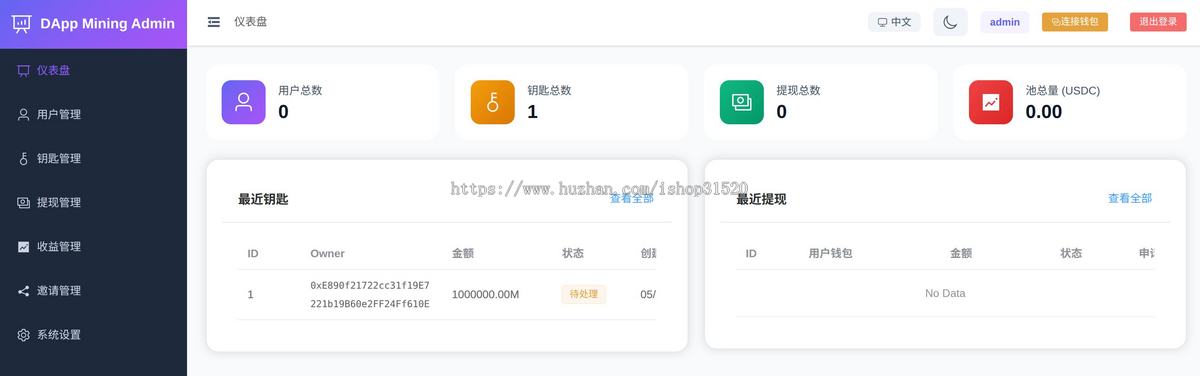This screenshot has width=1200, height=376.
Task: Click the chart icon beside 收益管理
Action: coord(24,247)
